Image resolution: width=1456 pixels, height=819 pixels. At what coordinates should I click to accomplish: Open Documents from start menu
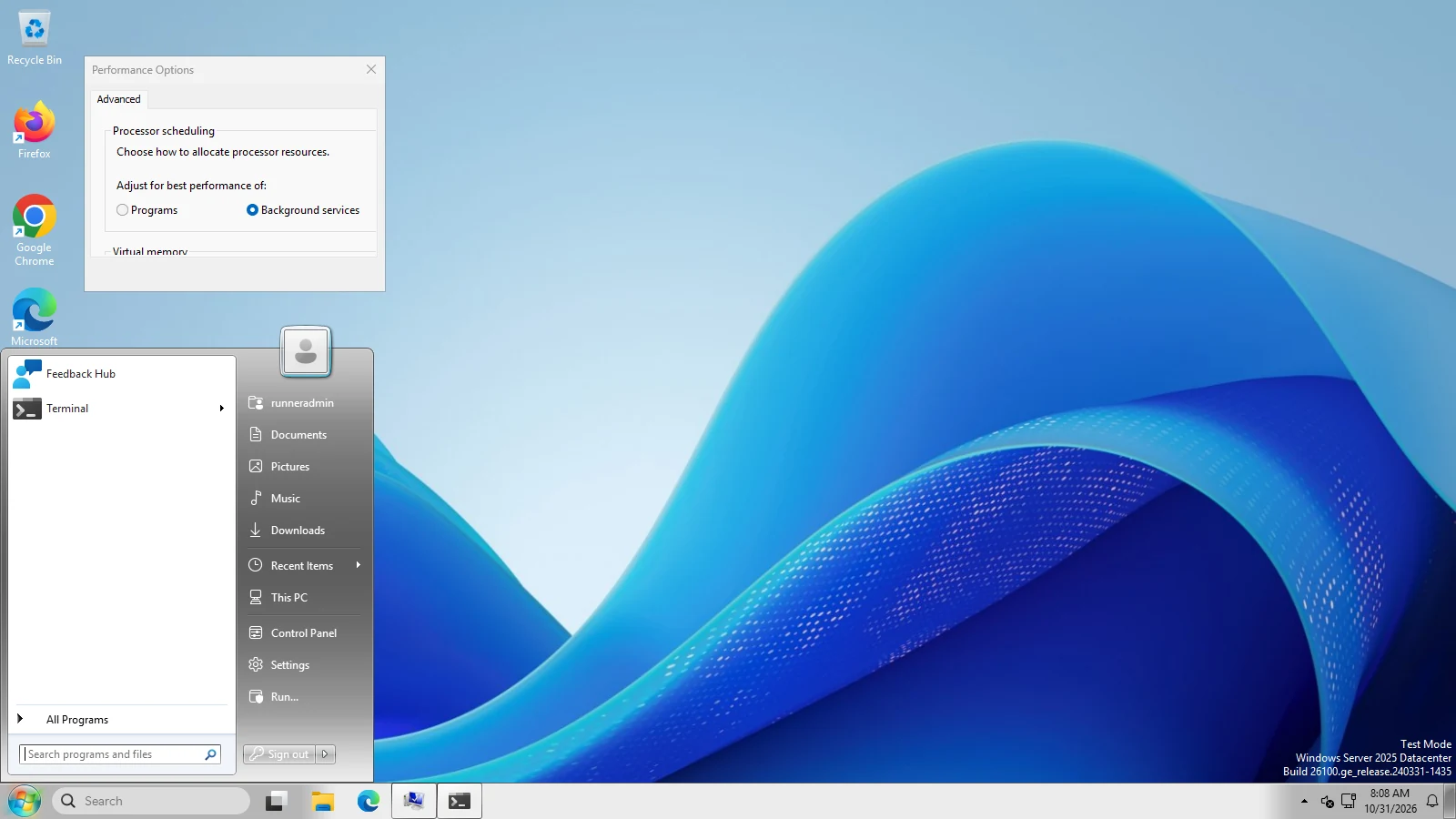305,435
